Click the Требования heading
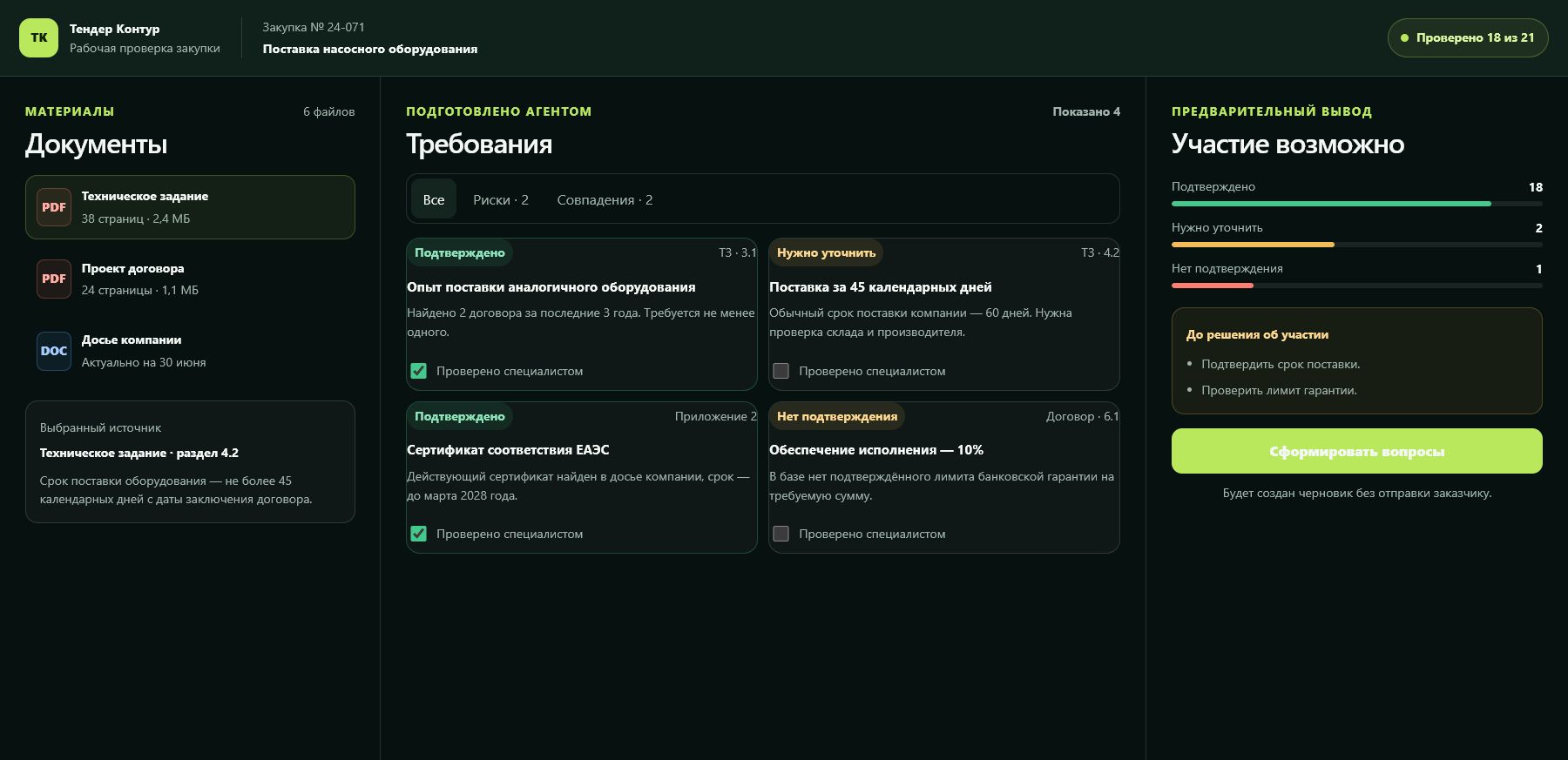 click(x=479, y=144)
